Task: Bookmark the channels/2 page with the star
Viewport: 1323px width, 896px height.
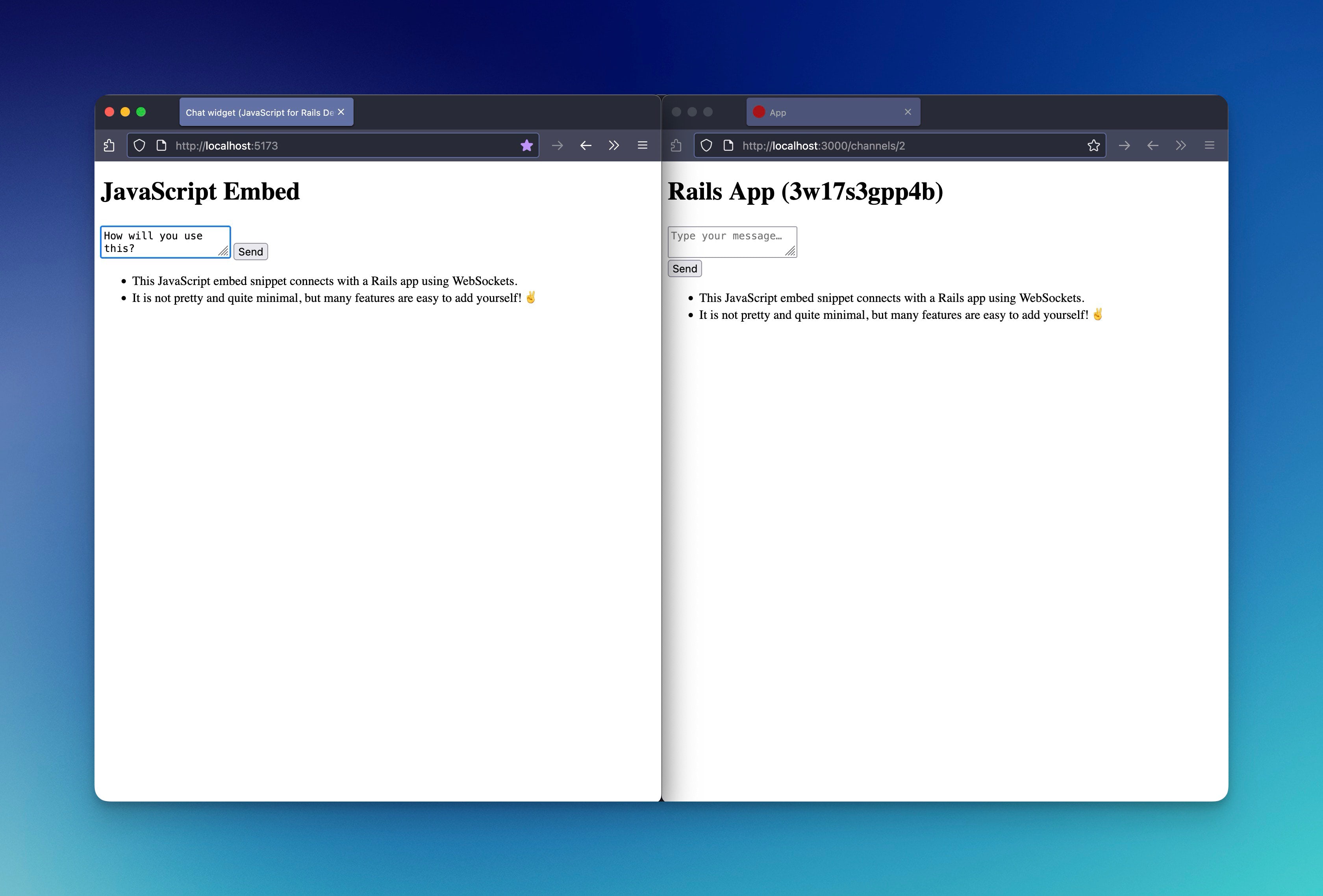Action: 1093,146
